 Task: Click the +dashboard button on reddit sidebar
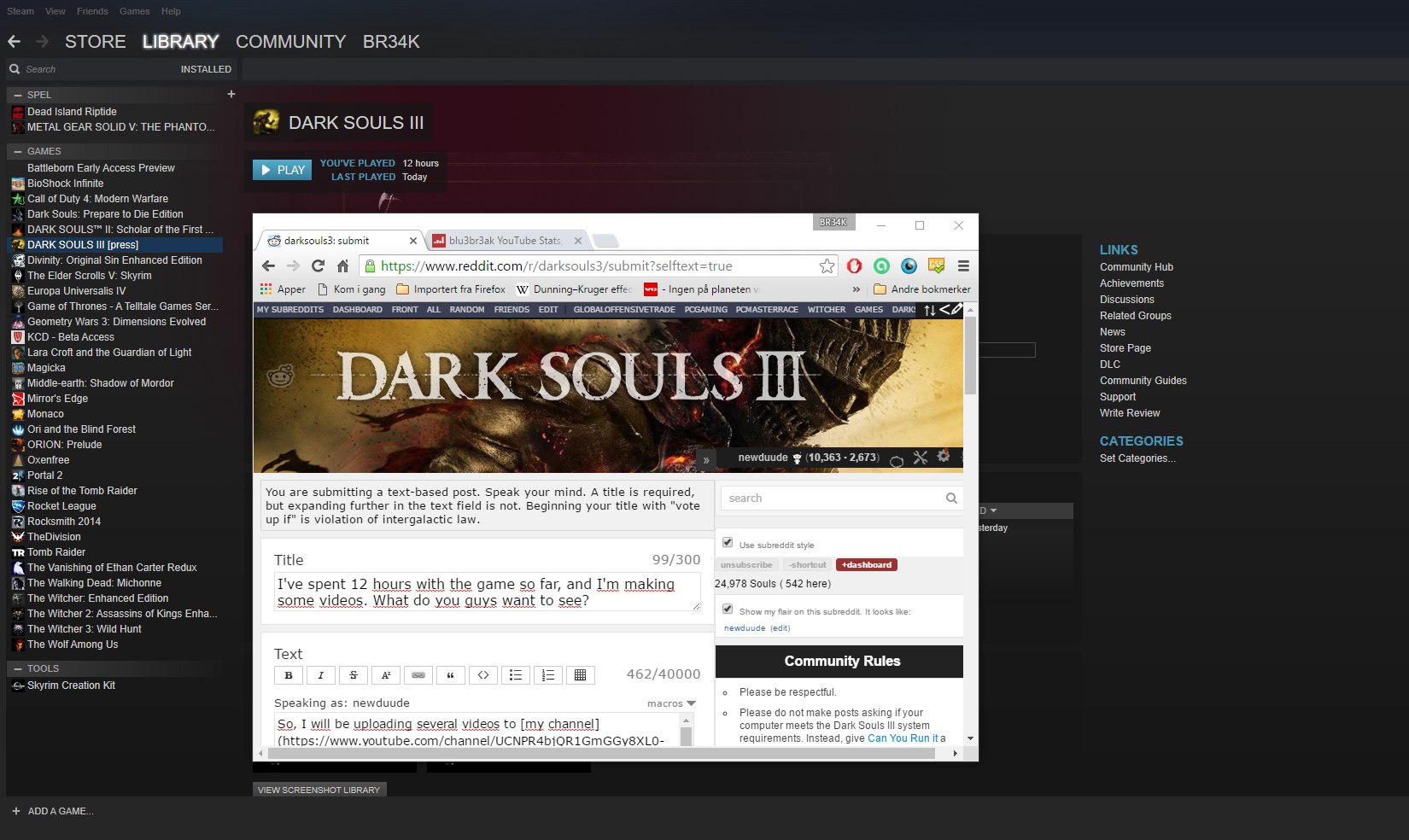tap(867, 565)
